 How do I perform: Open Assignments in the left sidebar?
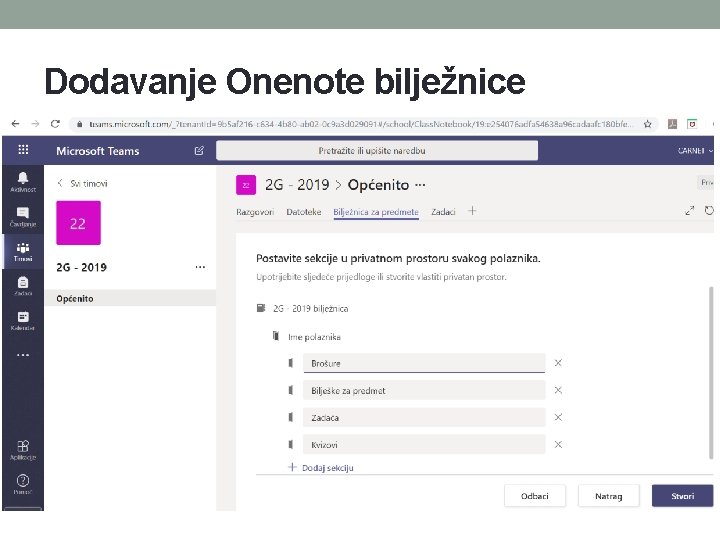coord(23,286)
